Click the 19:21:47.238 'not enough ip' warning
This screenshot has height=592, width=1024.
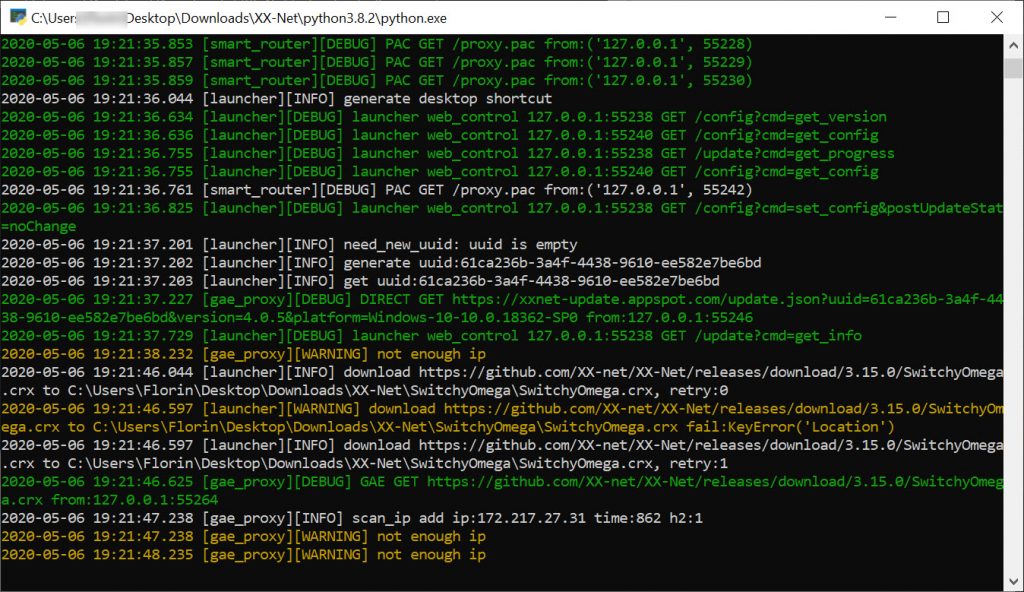point(243,536)
